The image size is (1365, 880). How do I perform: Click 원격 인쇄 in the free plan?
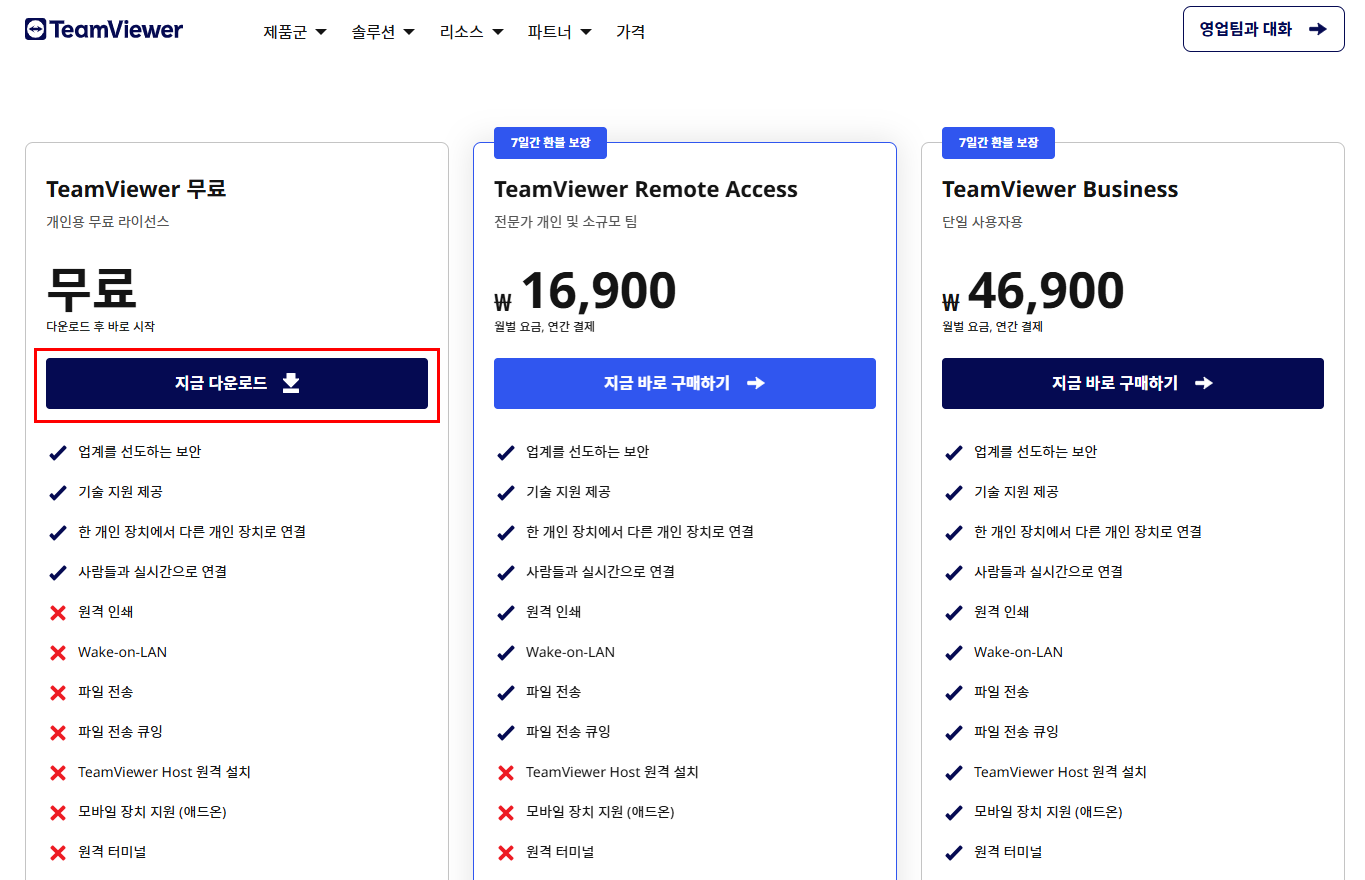pyautogui.click(x=105, y=612)
